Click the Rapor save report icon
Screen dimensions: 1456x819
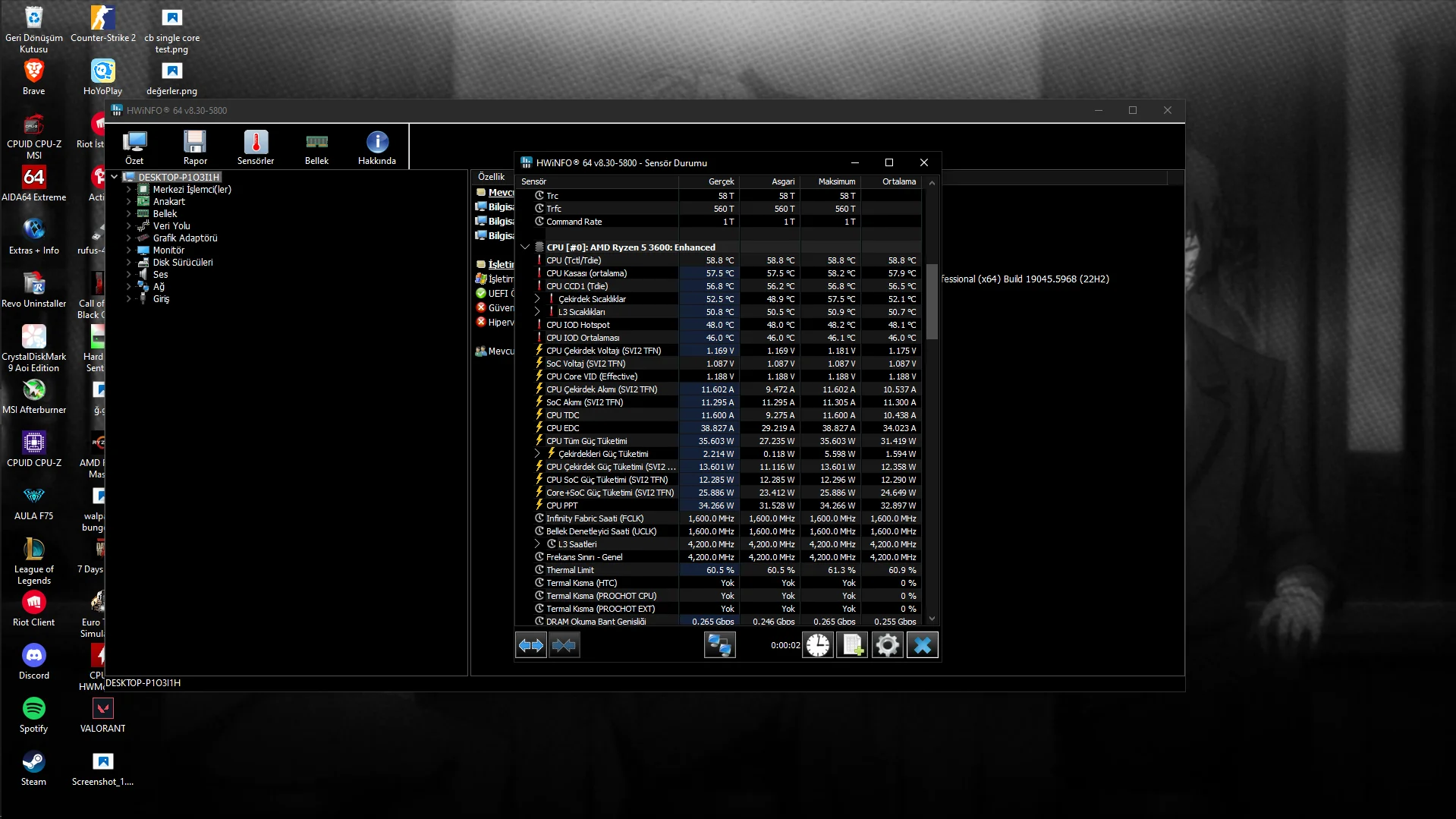(x=195, y=147)
